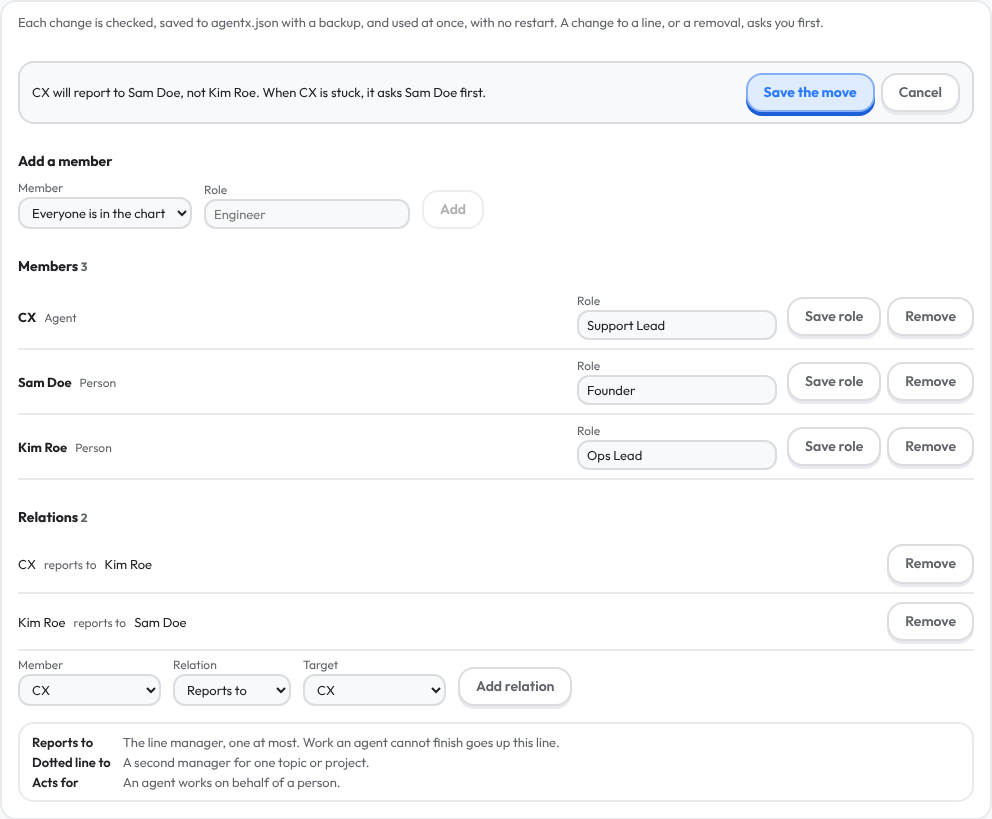
Task: Edit the Ops Lead role field for Kim Roe
Action: (x=676, y=456)
